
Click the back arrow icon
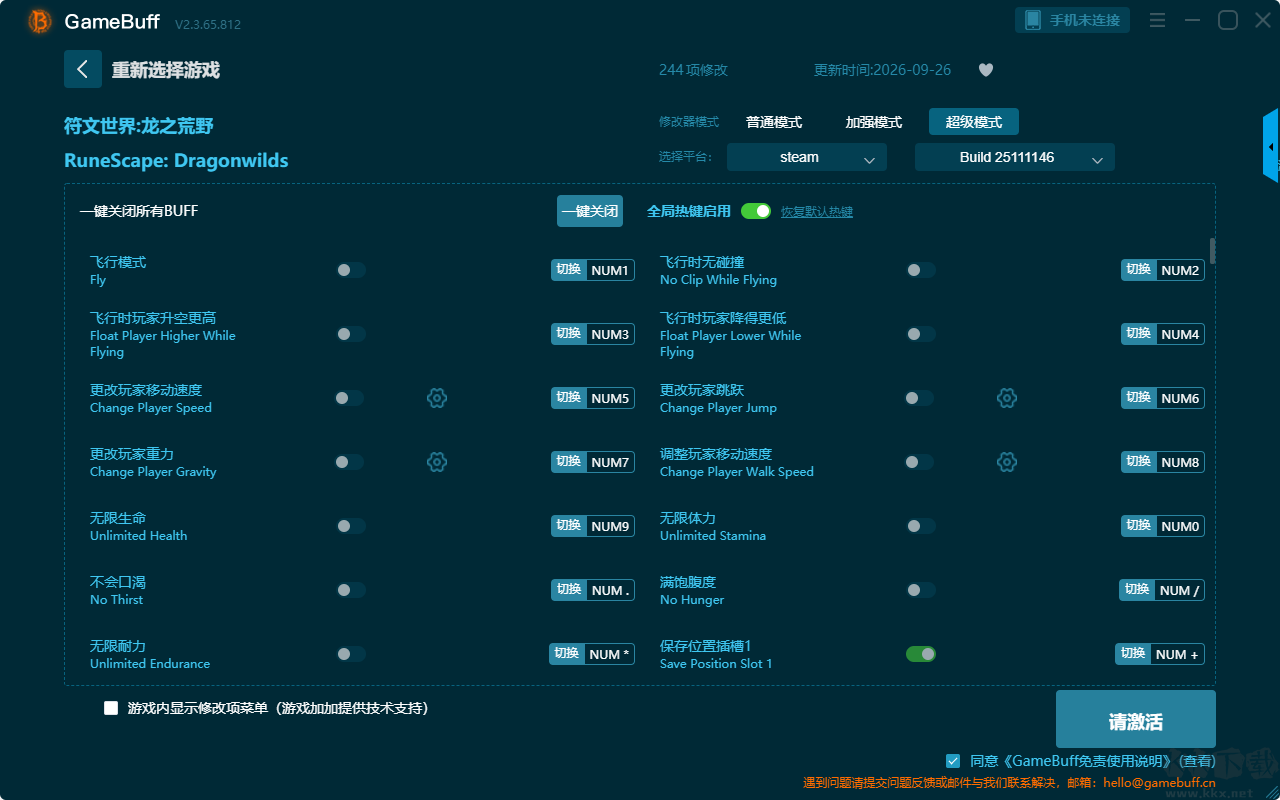click(x=83, y=69)
